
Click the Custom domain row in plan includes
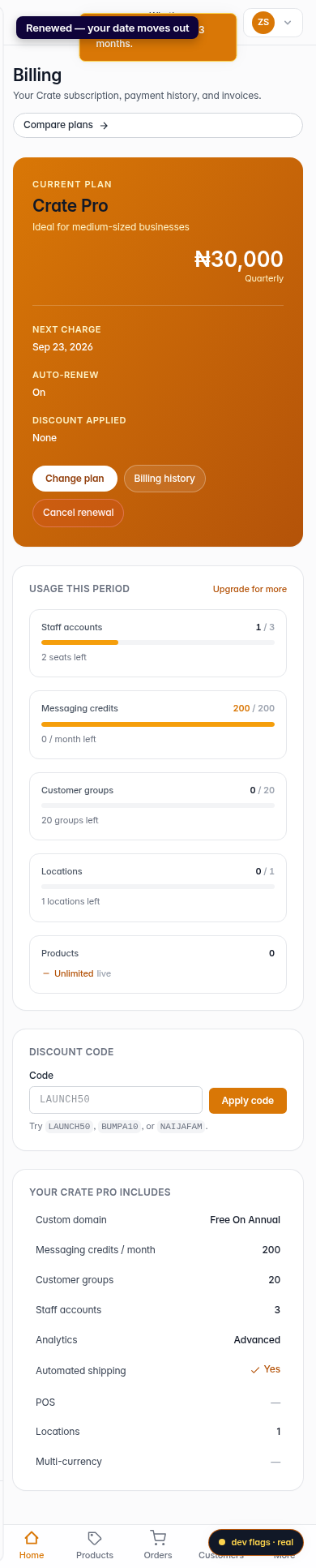(158, 1220)
